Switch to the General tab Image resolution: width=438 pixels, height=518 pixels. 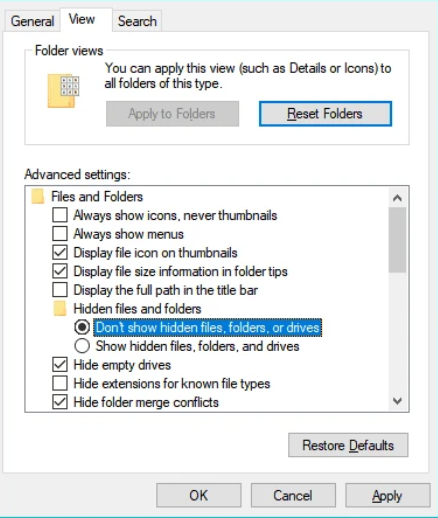32,21
